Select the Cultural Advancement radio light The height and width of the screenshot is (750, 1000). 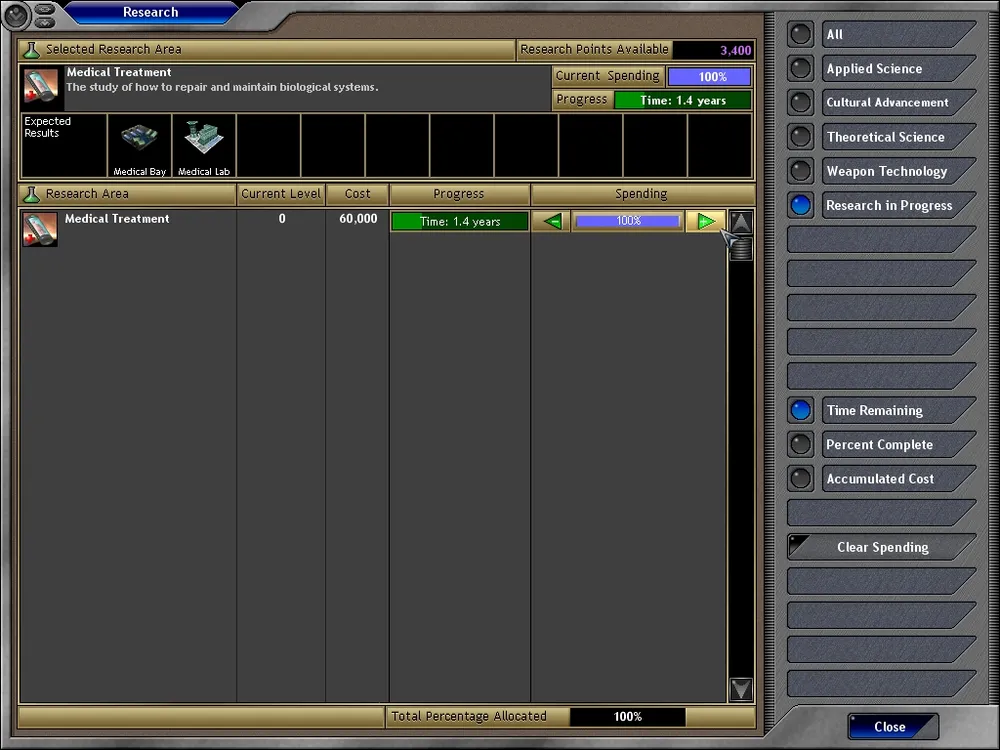[x=800, y=102]
